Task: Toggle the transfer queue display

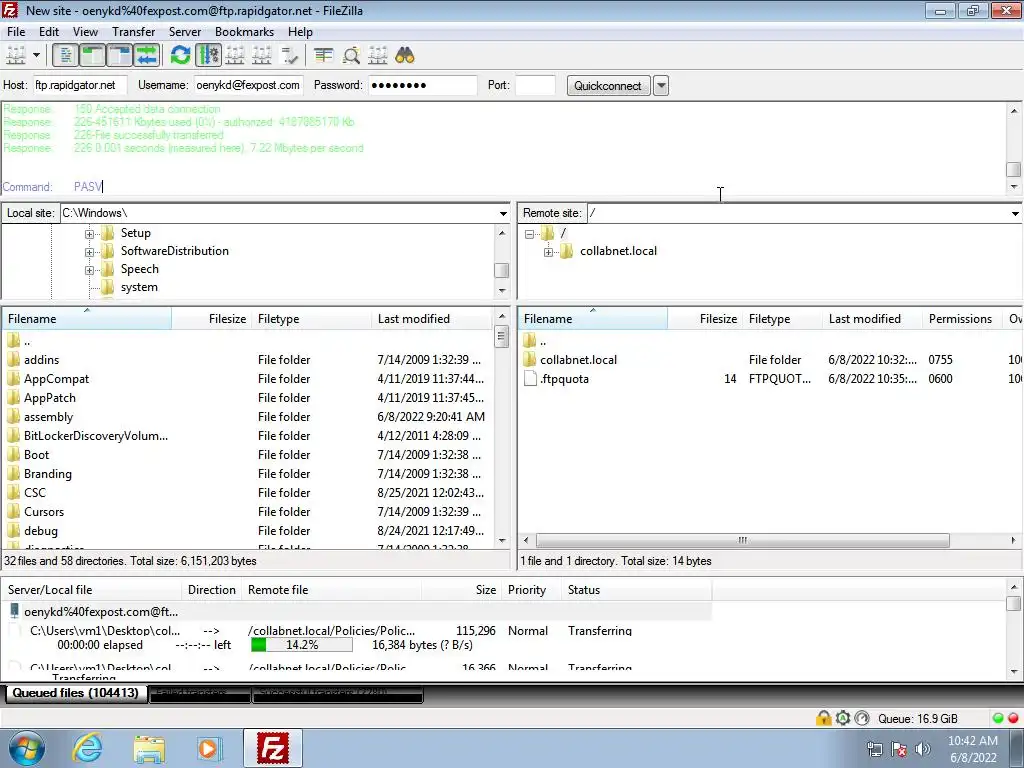Action: point(147,56)
